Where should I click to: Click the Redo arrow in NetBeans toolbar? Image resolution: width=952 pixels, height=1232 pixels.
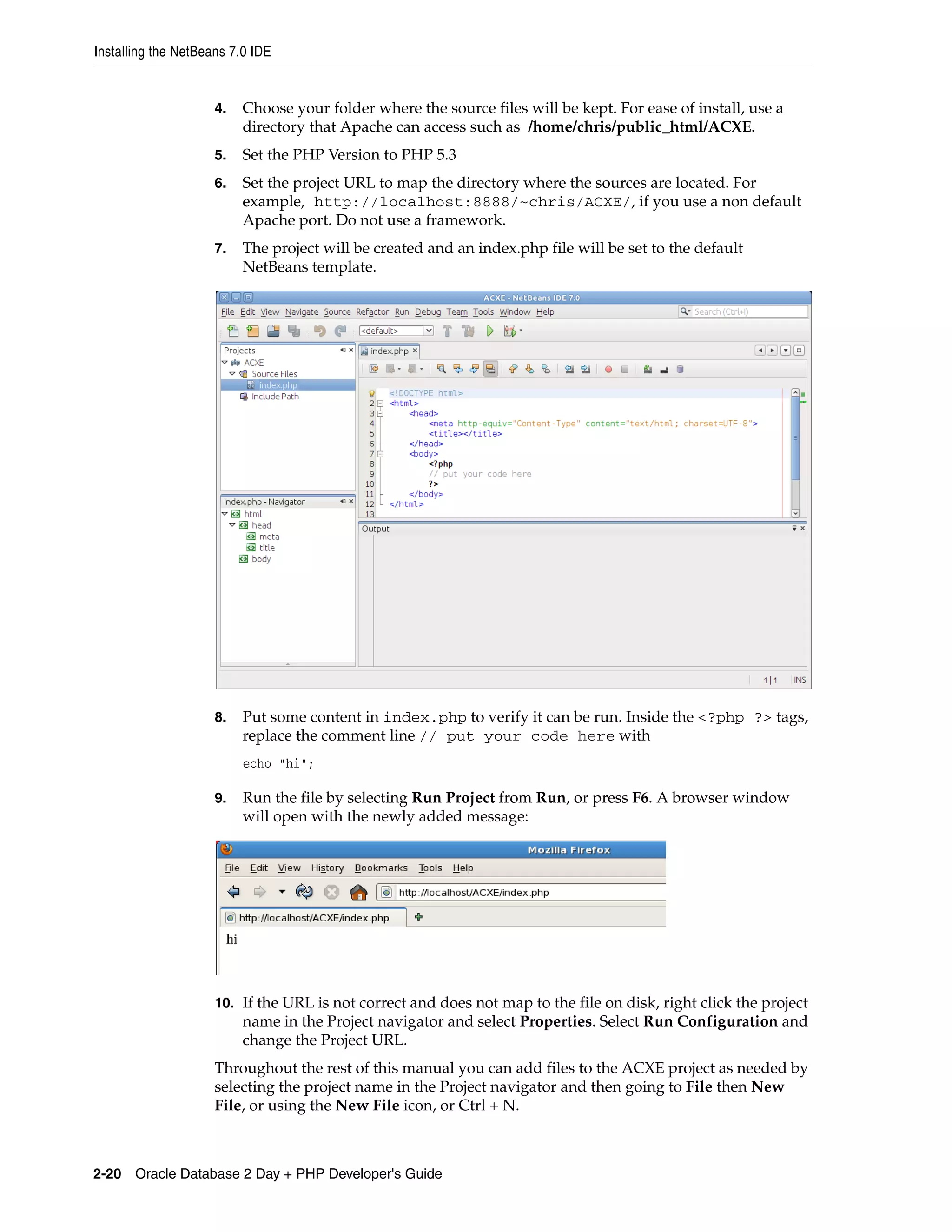(340, 331)
